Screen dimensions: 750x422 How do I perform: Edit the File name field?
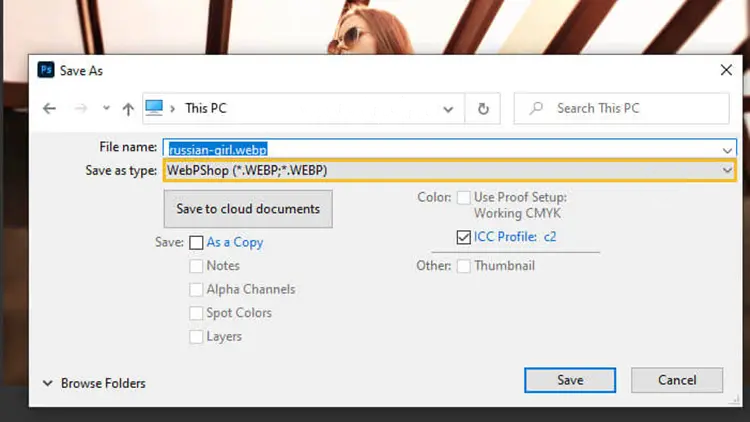(450, 149)
